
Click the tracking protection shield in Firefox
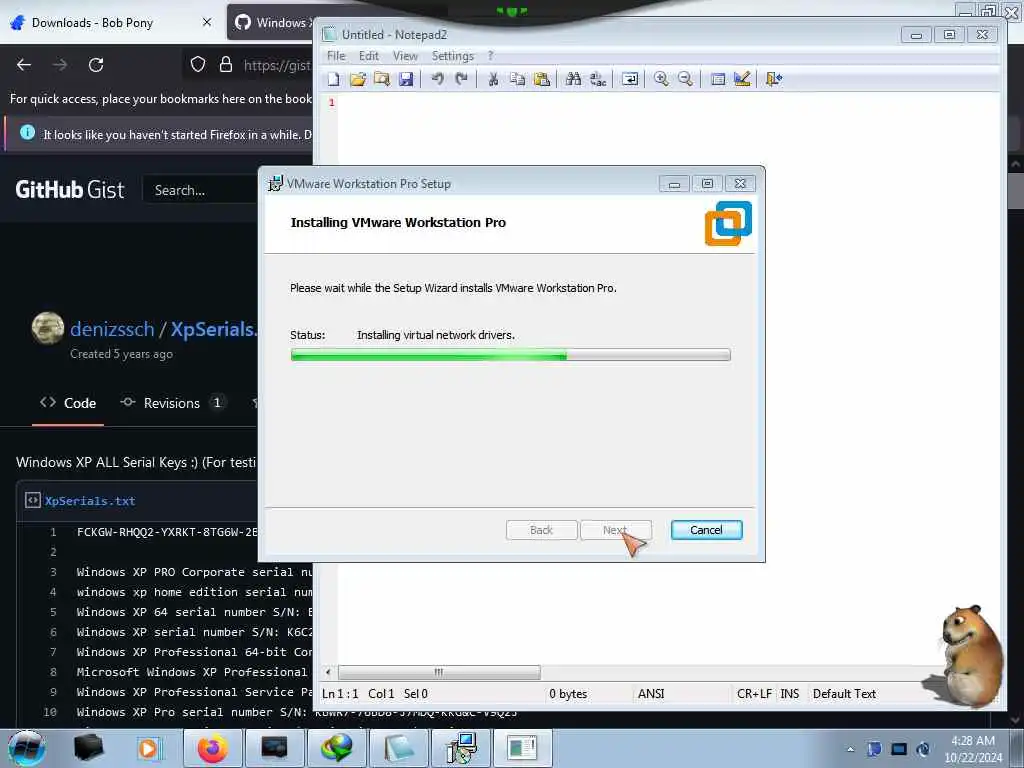[x=198, y=65]
